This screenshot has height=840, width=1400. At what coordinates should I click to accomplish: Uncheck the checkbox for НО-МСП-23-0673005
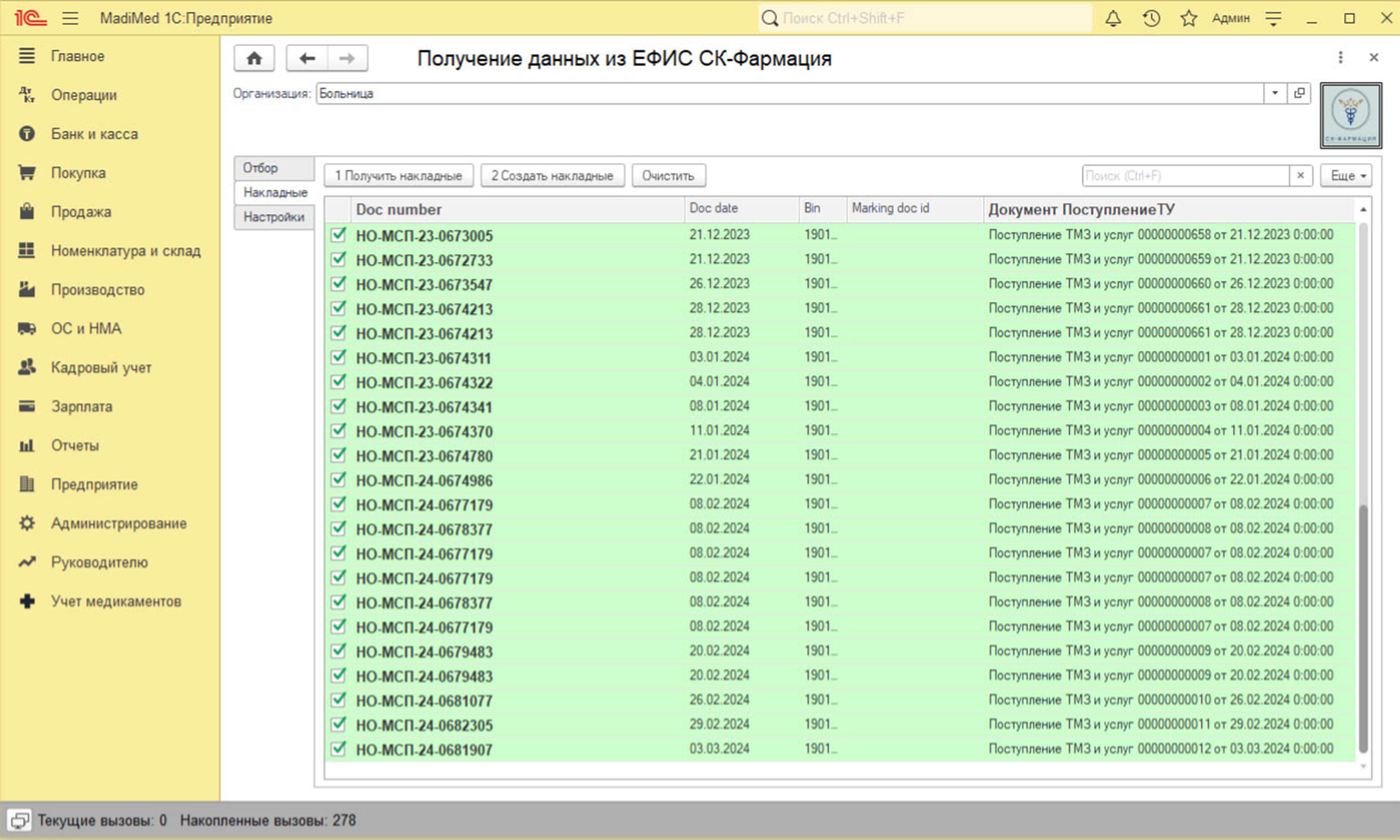tap(338, 235)
